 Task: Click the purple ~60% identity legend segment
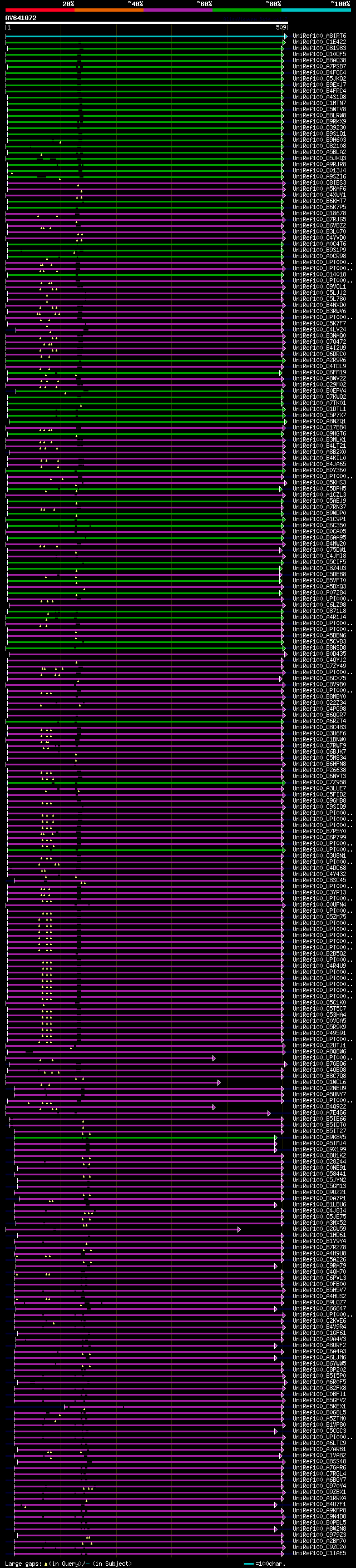[177, 10]
